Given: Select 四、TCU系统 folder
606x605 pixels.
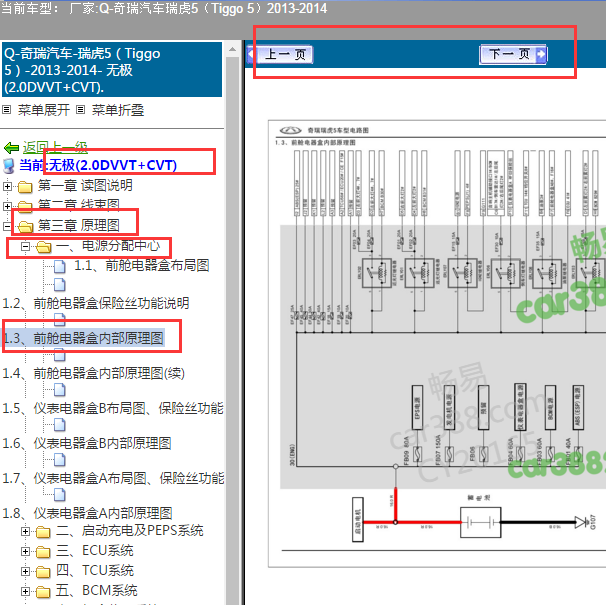Looking at the screenshot, I should click(95, 570).
